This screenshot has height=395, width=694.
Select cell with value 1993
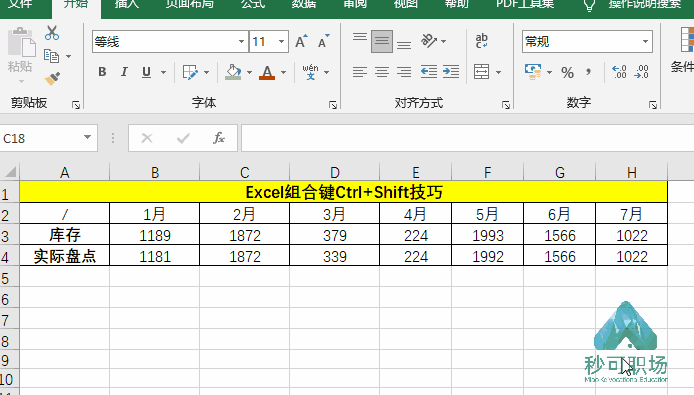point(488,235)
